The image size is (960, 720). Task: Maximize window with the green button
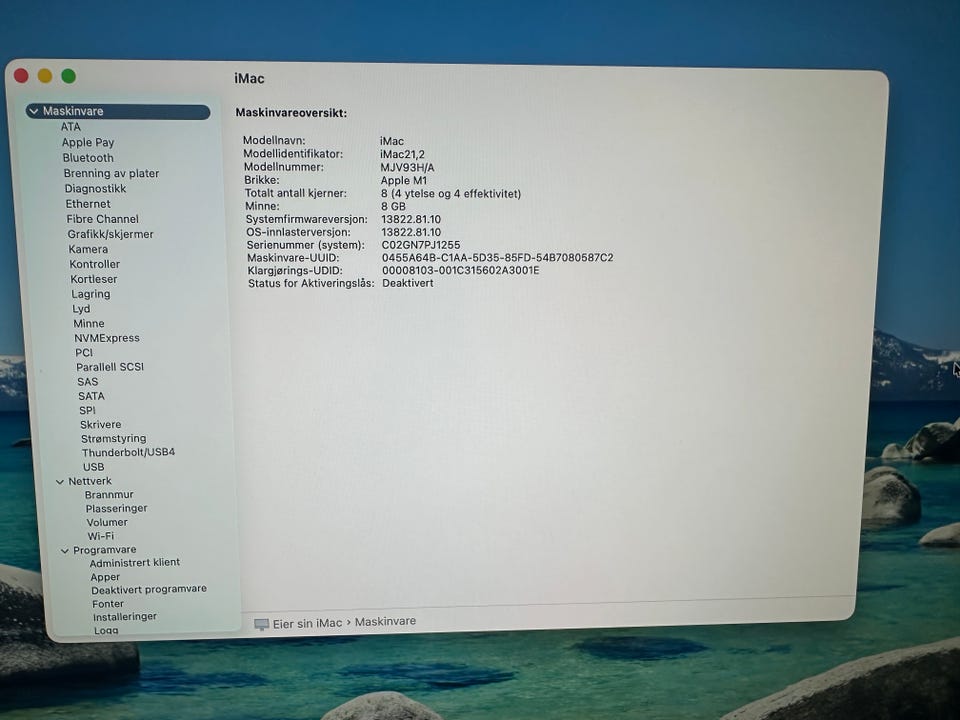pyautogui.click(x=69, y=76)
